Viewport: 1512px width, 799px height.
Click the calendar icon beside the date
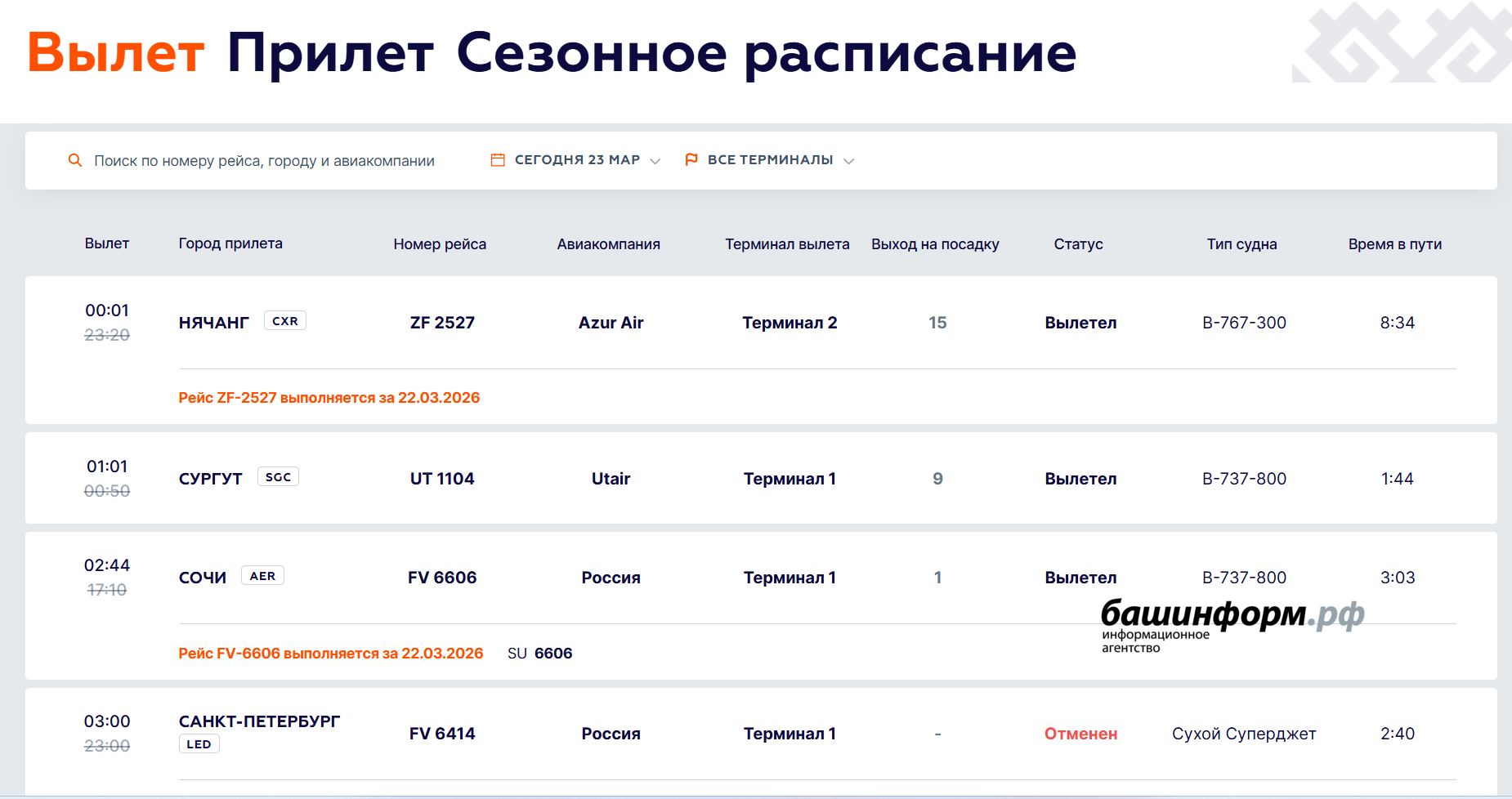497,160
